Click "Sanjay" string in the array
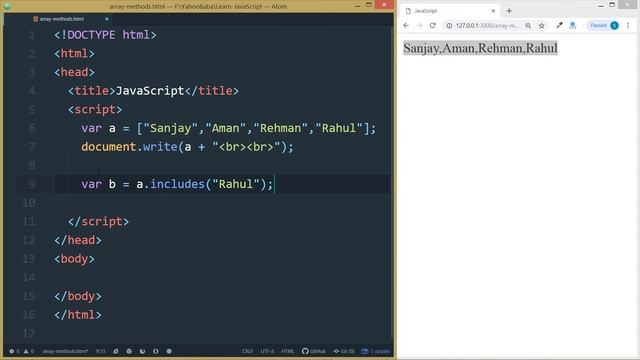This screenshot has height=360, width=640. coord(171,128)
